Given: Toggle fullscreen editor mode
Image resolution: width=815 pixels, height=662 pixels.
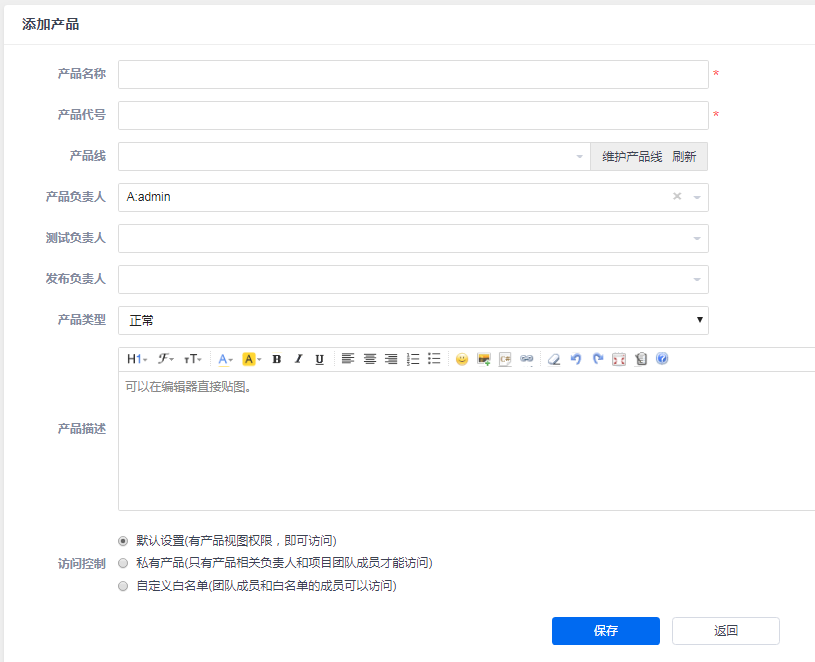Looking at the screenshot, I should point(619,359).
